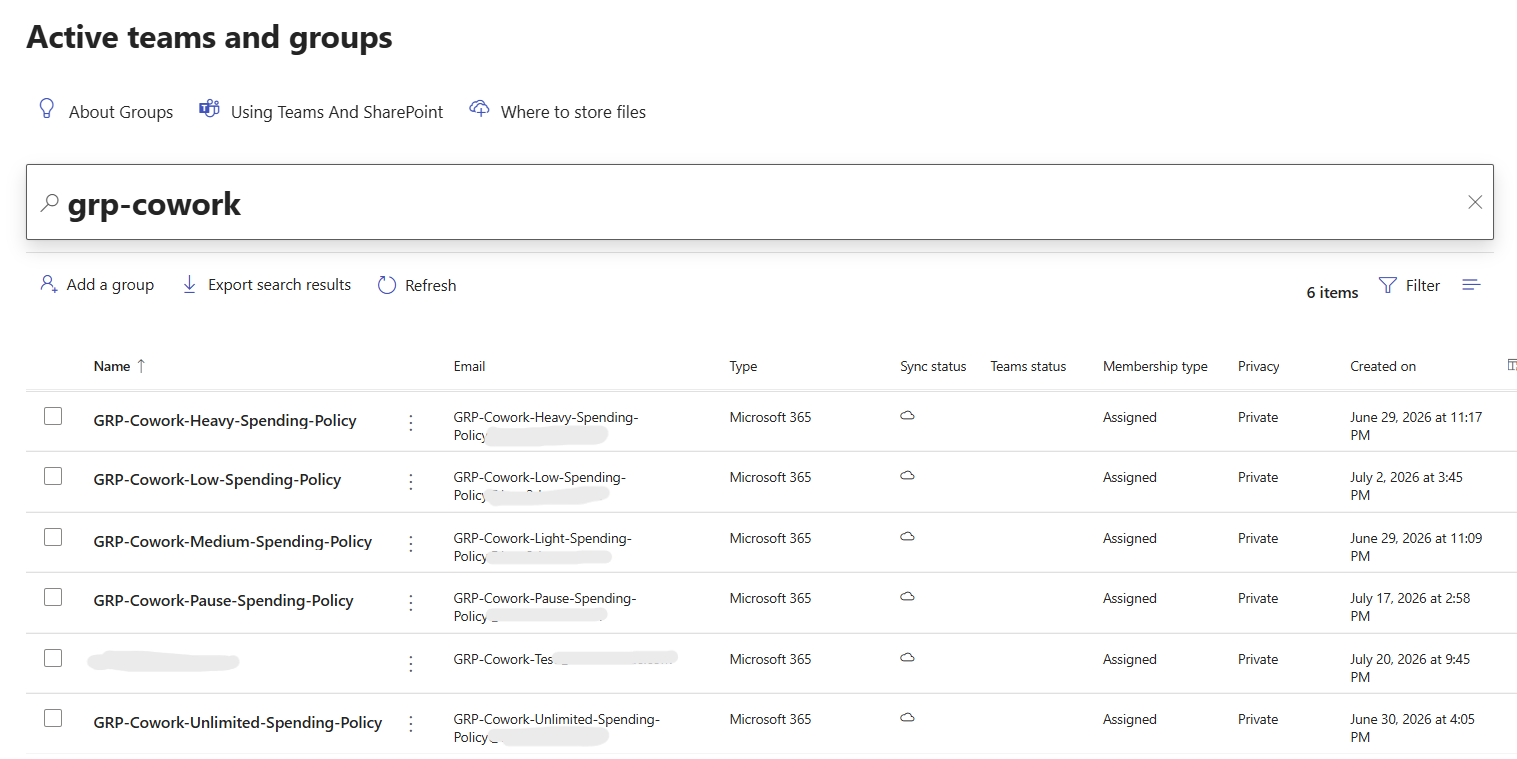
Task: Select the GRP-Cowork-Unlimited-Spending-Policy checkbox
Action: tap(53, 718)
